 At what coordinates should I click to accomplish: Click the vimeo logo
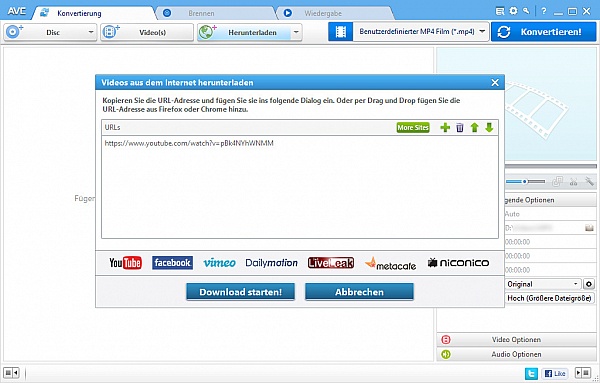(219, 263)
